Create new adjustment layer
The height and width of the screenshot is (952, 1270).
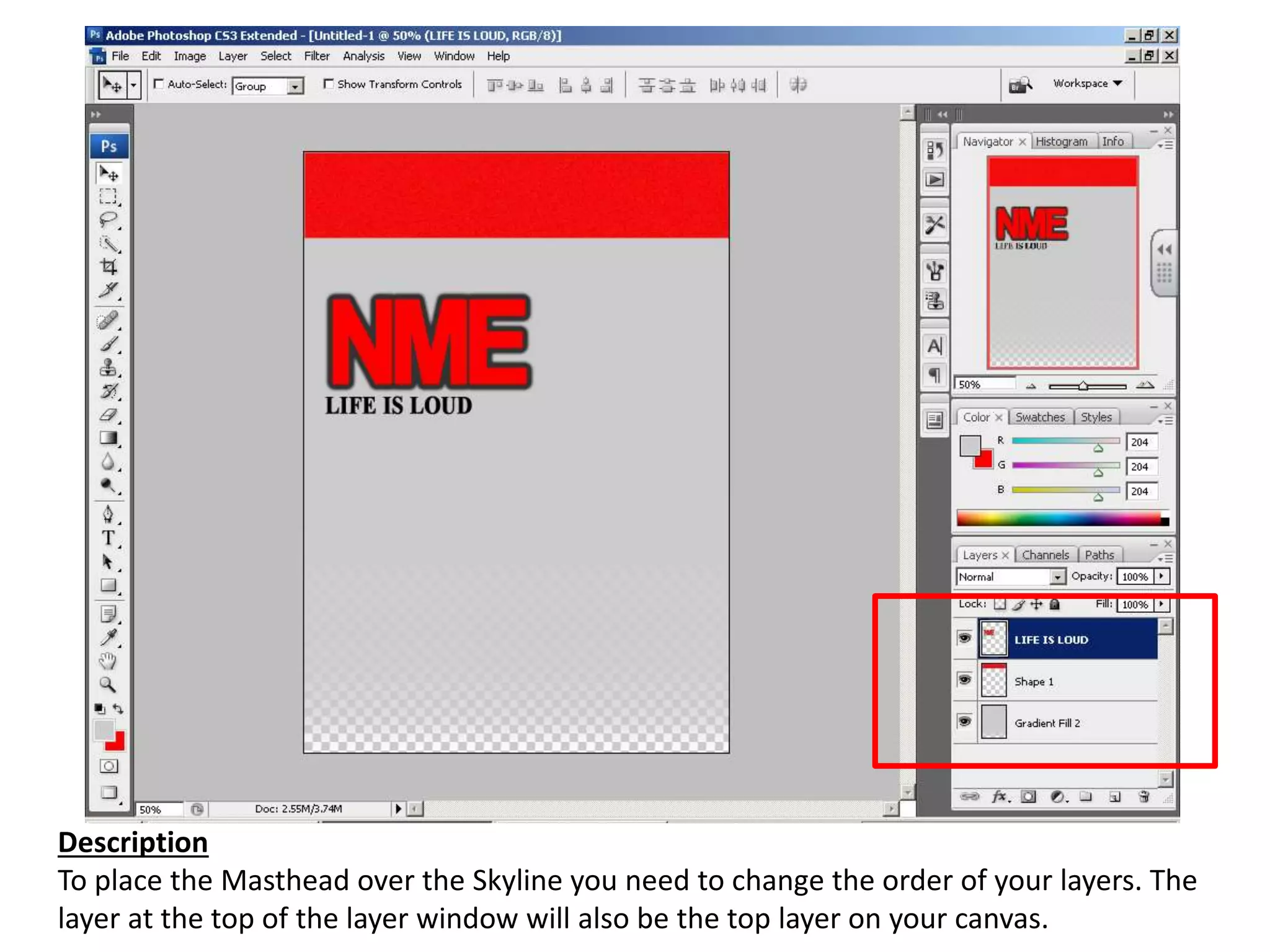1058,796
